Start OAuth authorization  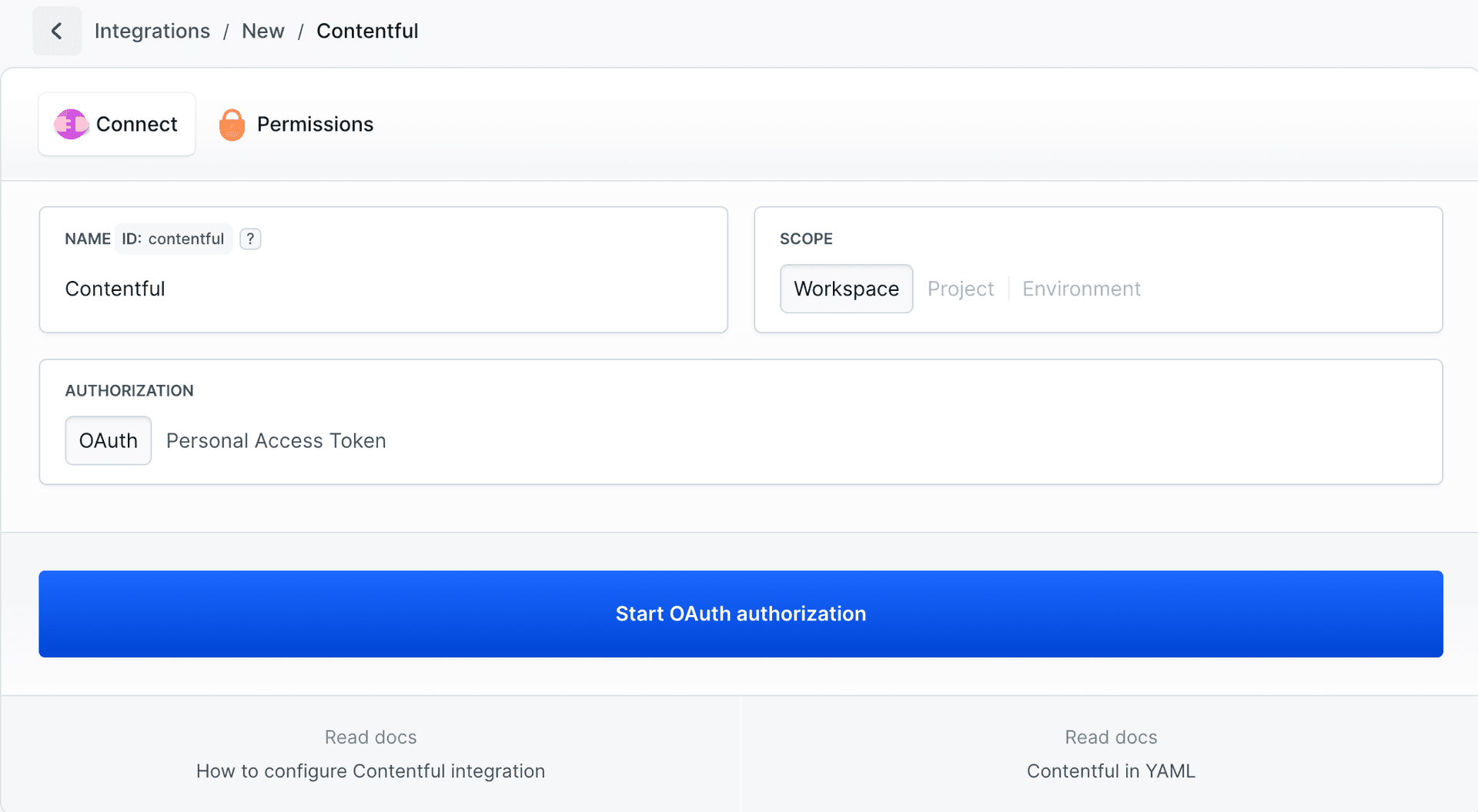[741, 613]
